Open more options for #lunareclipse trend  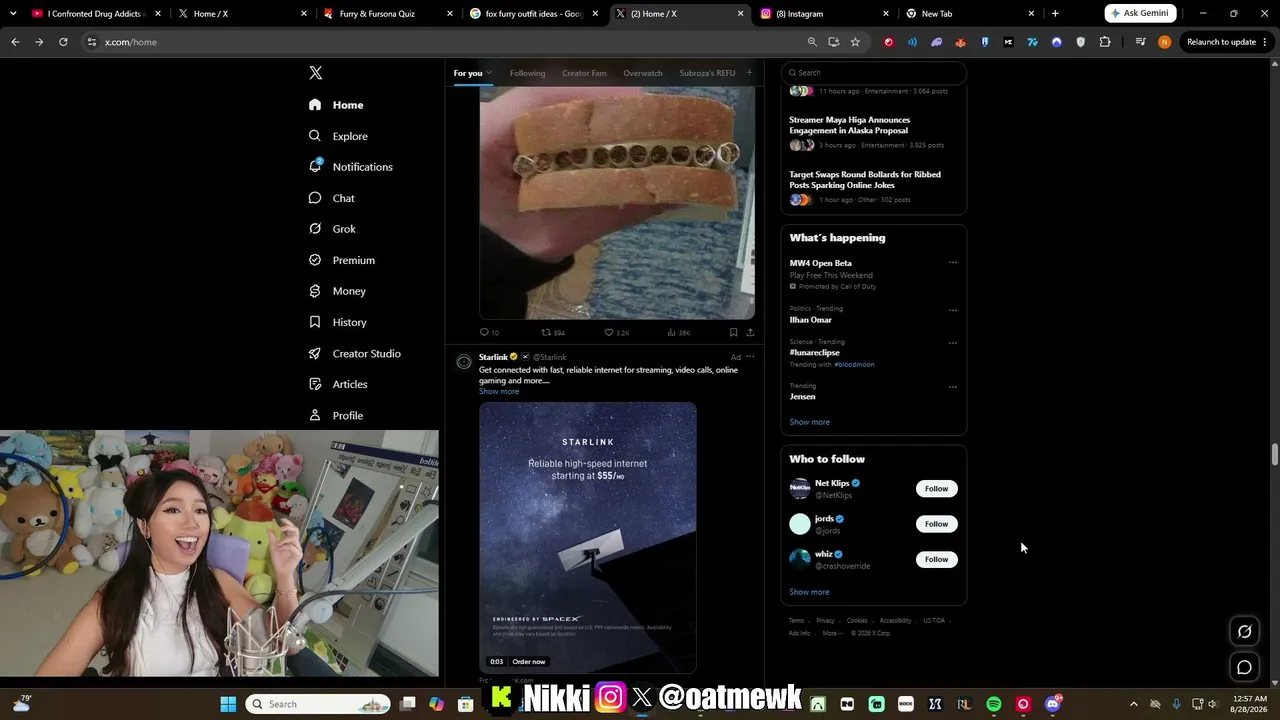click(x=953, y=343)
